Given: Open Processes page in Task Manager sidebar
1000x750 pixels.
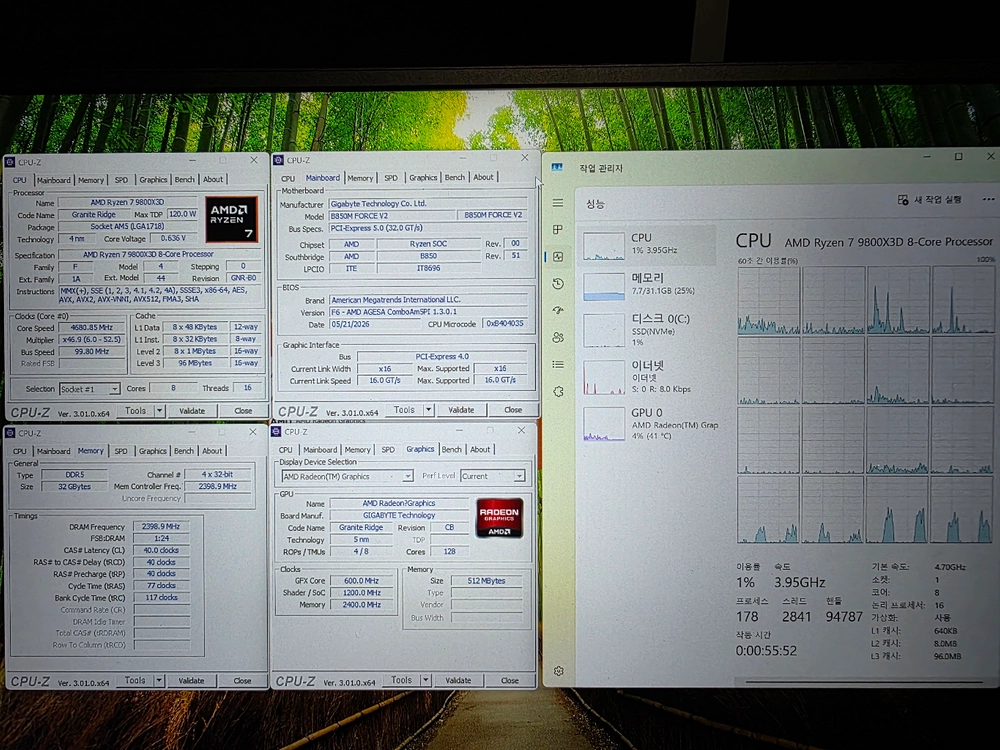Looking at the screenshot, I should tap(558, 230).
